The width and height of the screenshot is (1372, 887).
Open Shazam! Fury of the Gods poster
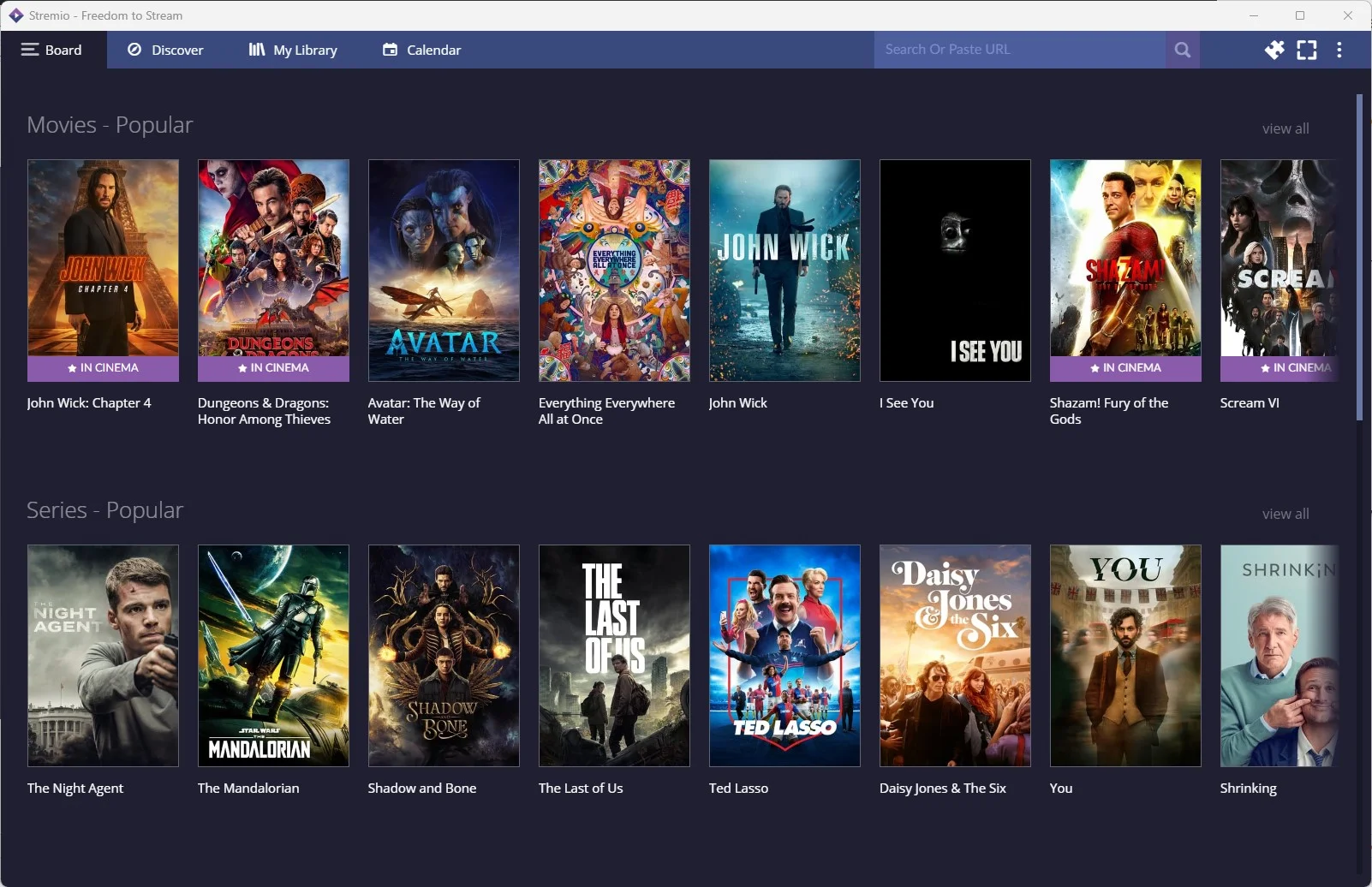pyautogui.click(x=1125, y=270)
